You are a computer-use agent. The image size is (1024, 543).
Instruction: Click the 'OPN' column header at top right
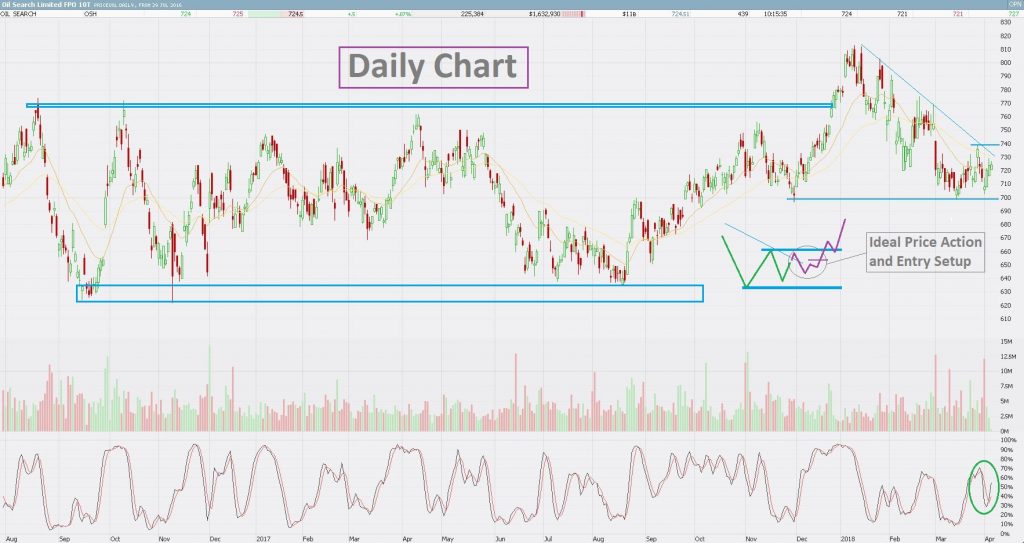pyautogui.click(x=1014, y=5)
